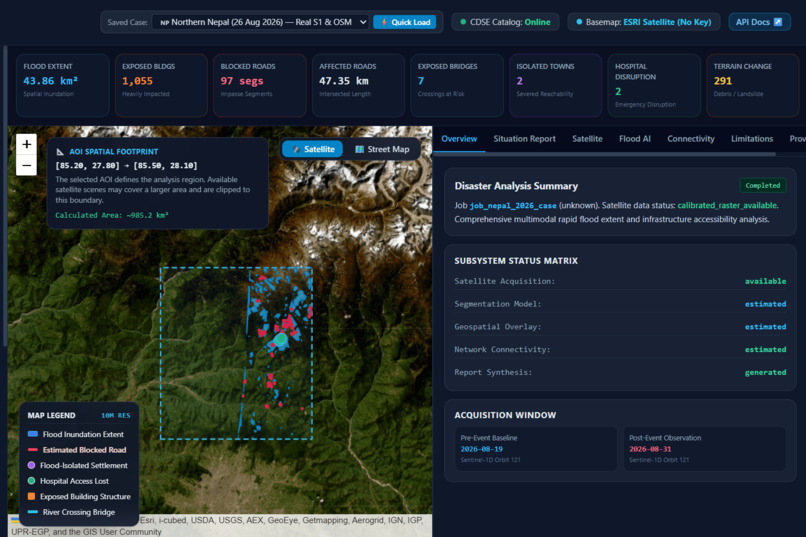Screen dimensions: 806x537
Task: Click the calibrated_raster_available status text
Action: [727, 206]
